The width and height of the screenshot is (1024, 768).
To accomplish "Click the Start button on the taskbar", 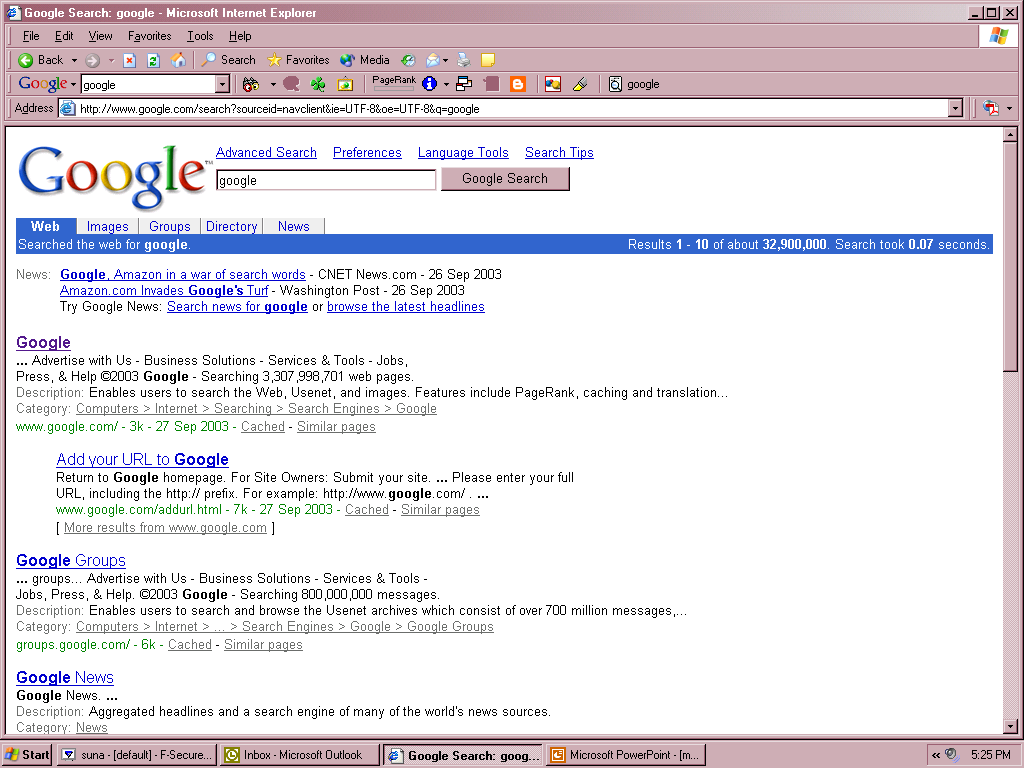I will point(27,755).
